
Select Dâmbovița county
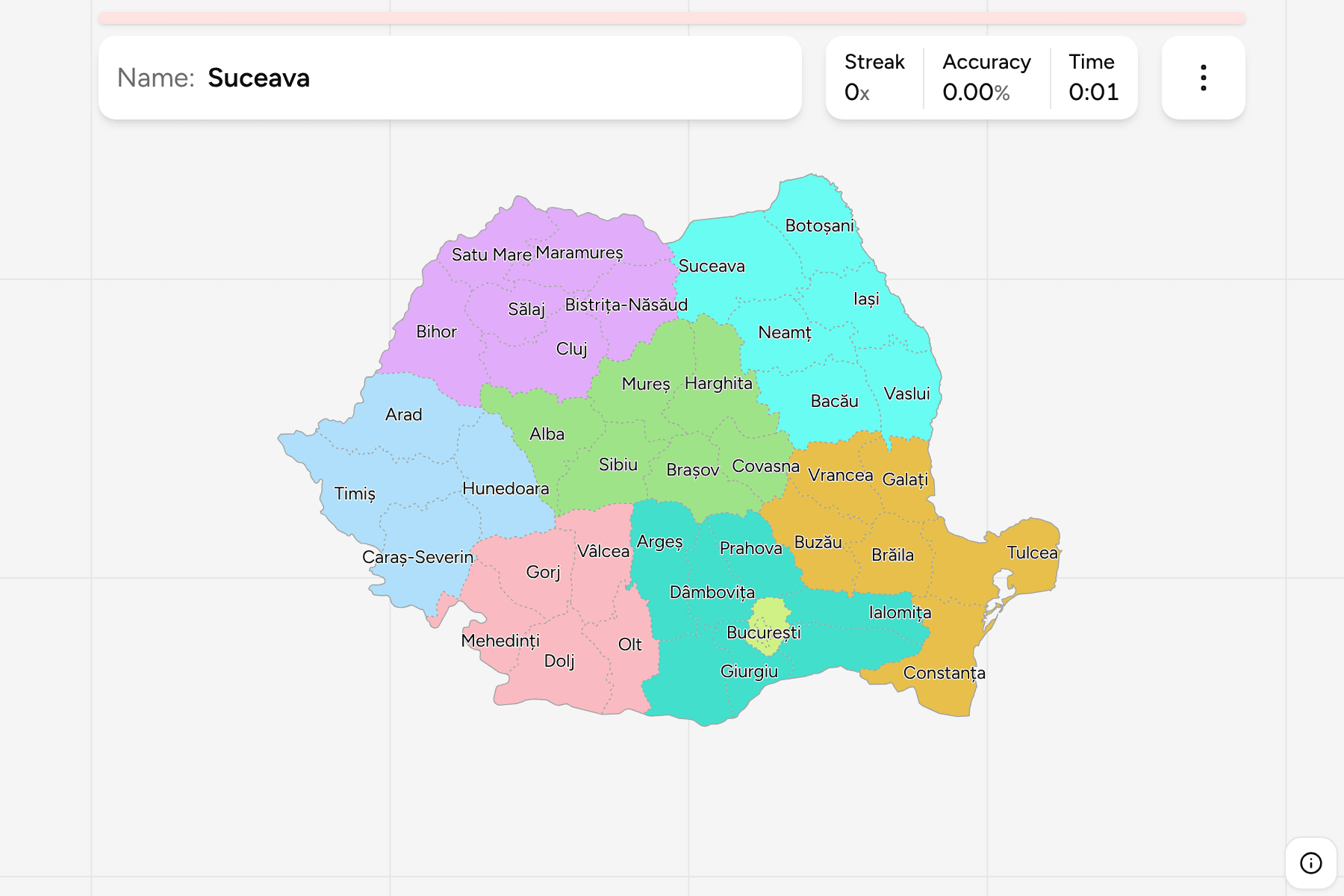coord(712,592)
